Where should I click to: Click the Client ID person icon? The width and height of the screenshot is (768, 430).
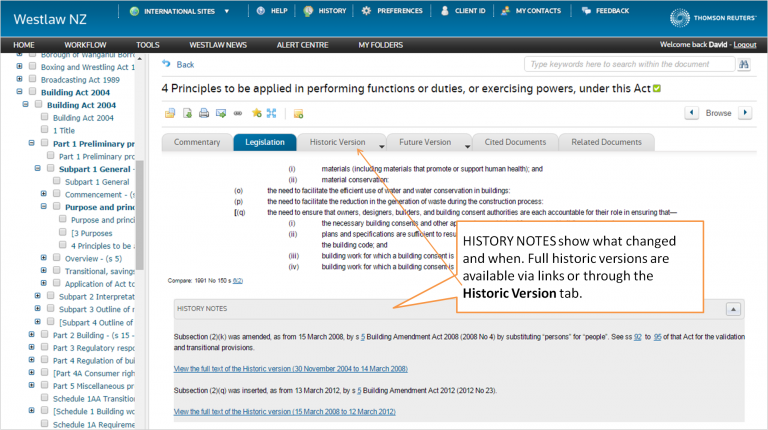pyautogui.click(x=445, y=11)
